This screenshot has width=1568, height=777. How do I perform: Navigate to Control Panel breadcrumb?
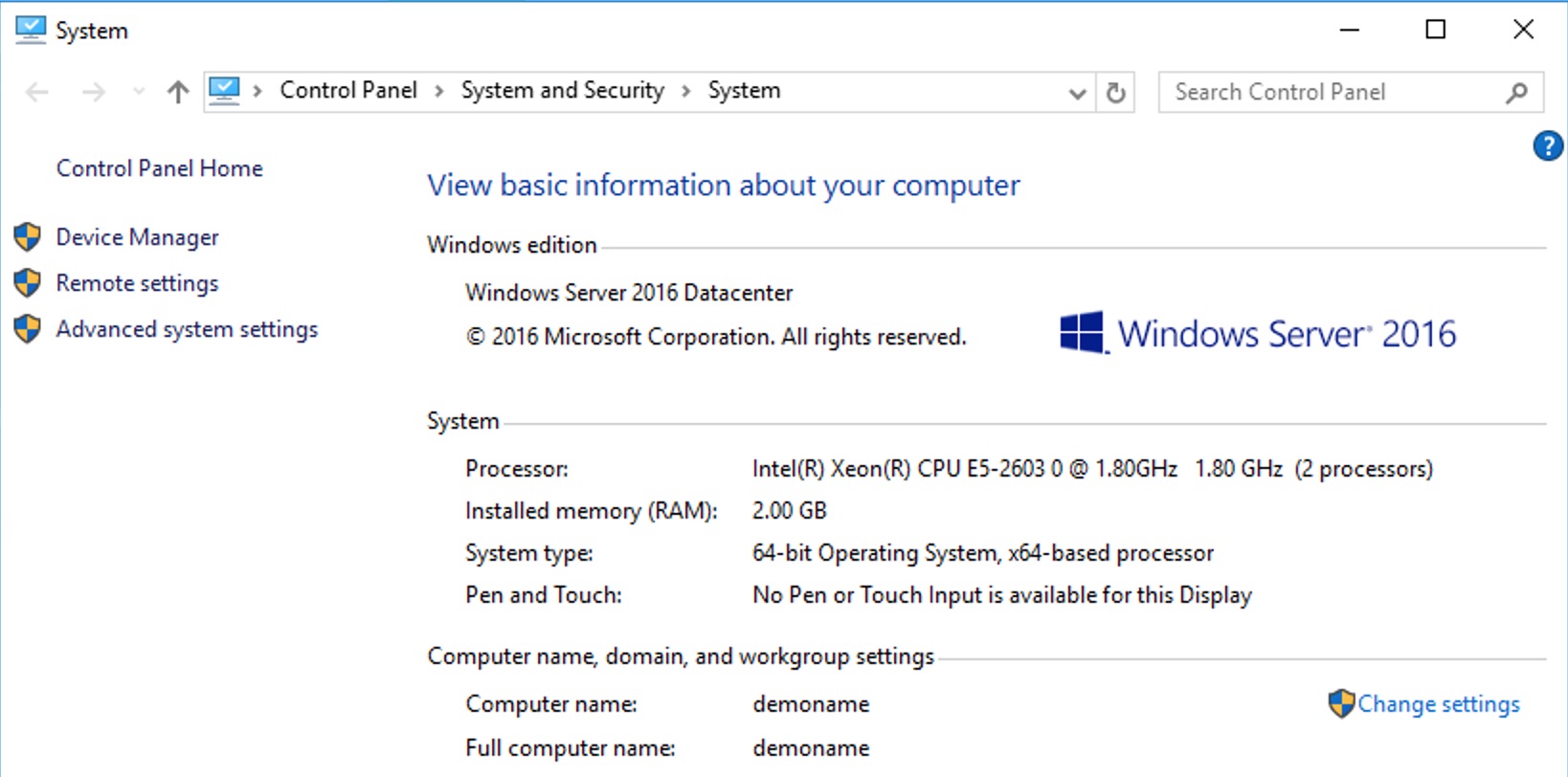click(x=348, y=90)
